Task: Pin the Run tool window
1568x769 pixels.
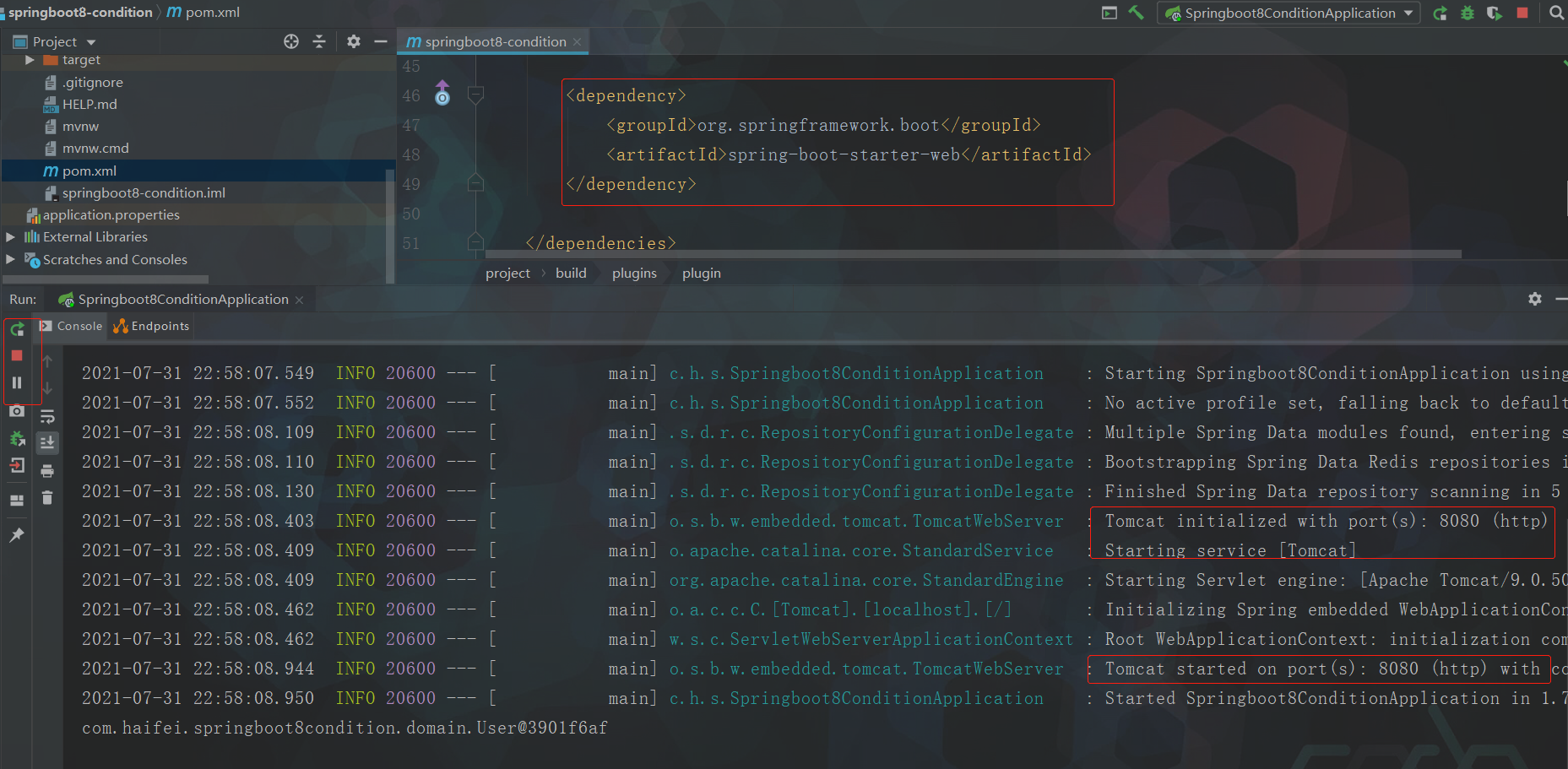Action: click(x=17, y=534)
